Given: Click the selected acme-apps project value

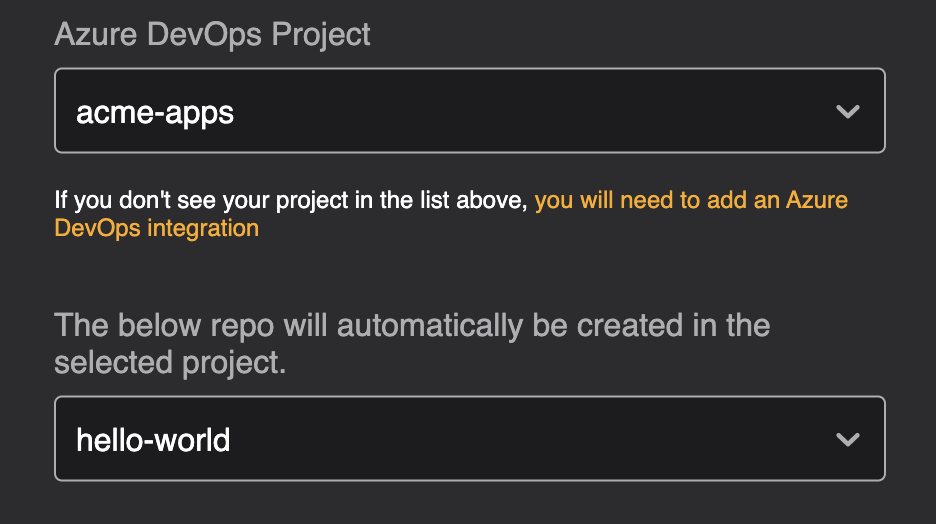Looking at the screenshot, I should tap(155, 112).
